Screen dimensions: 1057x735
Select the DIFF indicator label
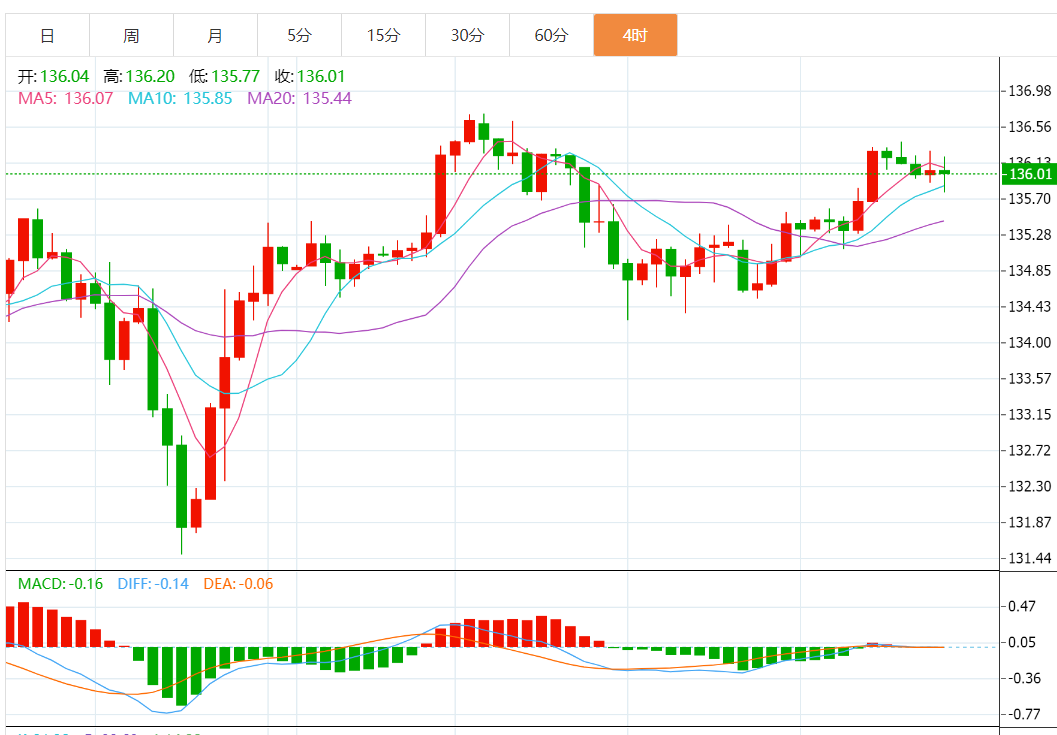(153, 584)
